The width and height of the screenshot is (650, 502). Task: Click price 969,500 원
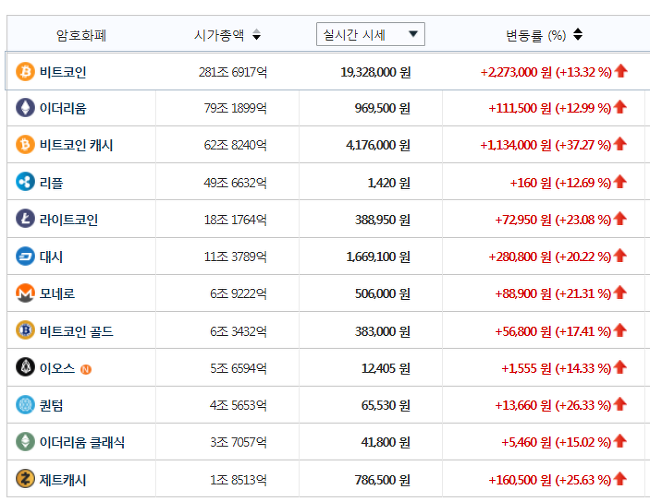(383, 108)
